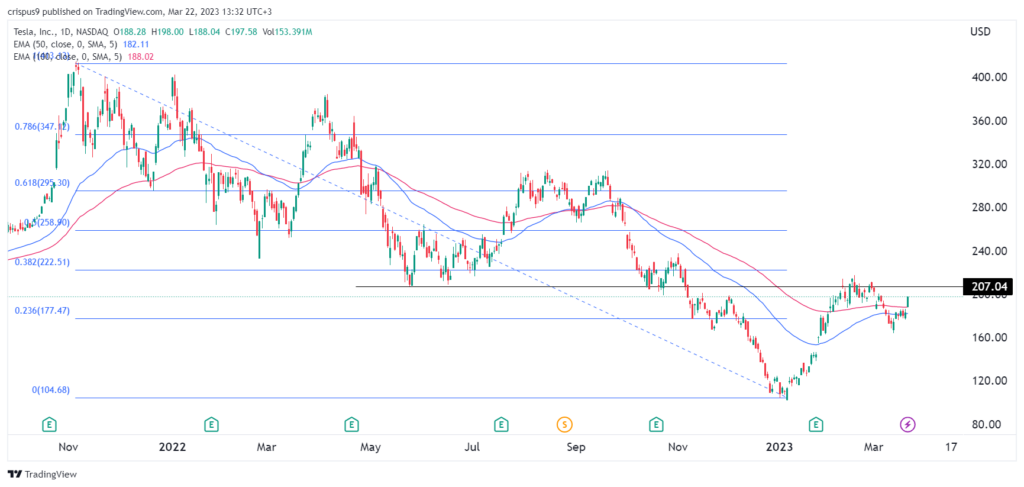
Task: Click the 240.00 price axis value
Action: 987,251
